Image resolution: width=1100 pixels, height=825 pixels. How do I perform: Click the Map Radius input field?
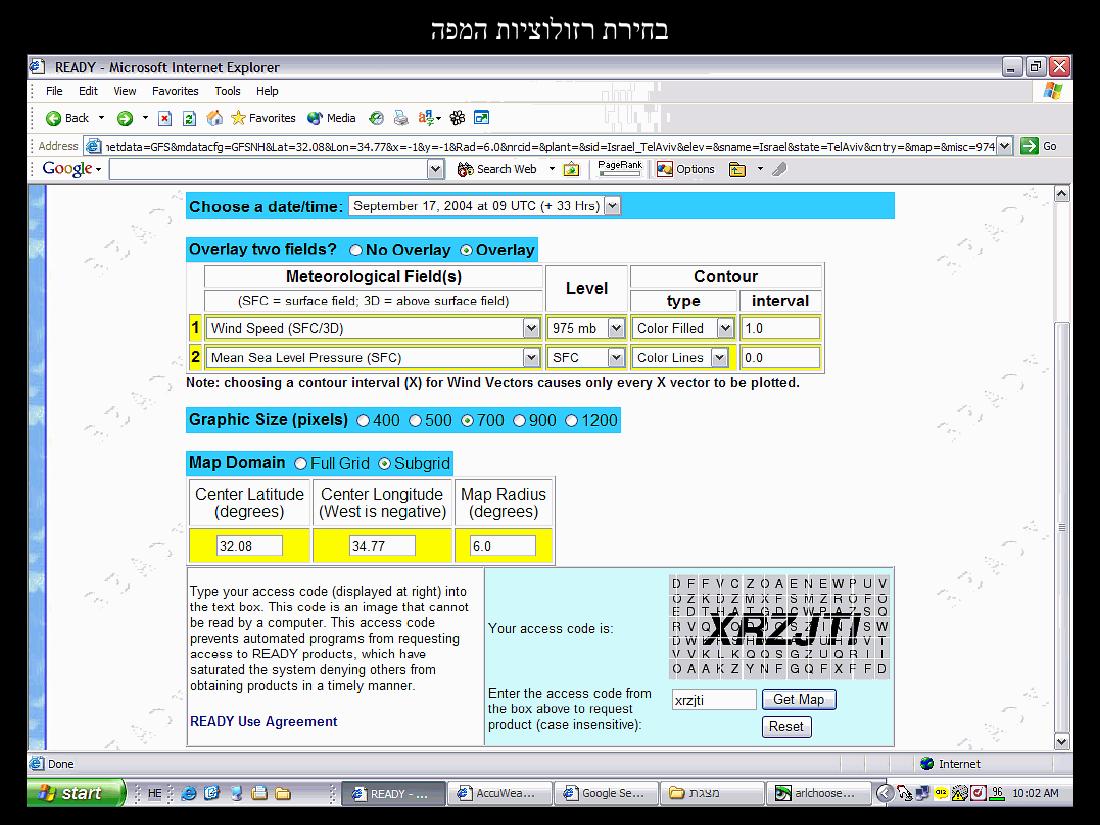[x=503, y=546]
